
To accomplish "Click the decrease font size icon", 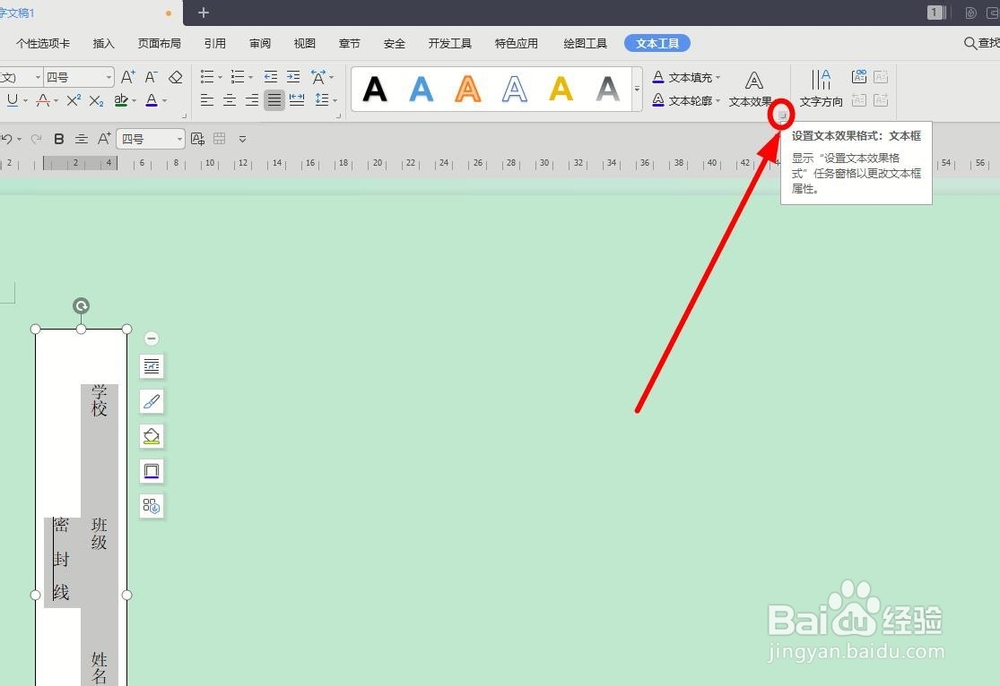I will [151, 77].
